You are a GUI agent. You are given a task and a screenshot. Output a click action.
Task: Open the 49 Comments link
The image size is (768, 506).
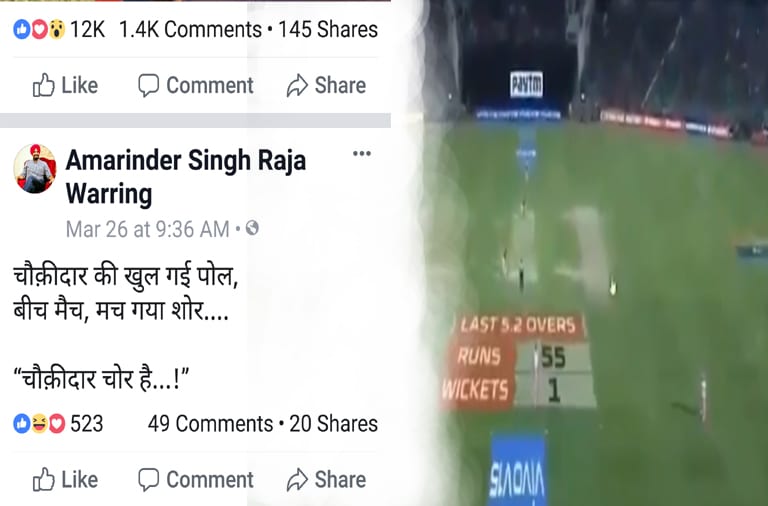point(210,424)
